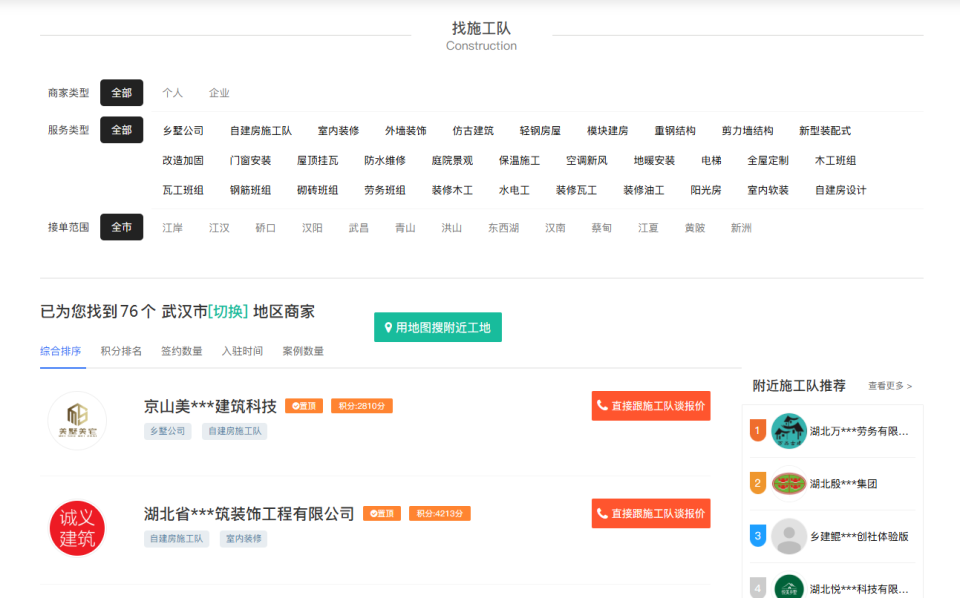This screenshot has width=960, height=598.
Task: Select 企业 merchant type filter
Action: click(x=219, y=93)
